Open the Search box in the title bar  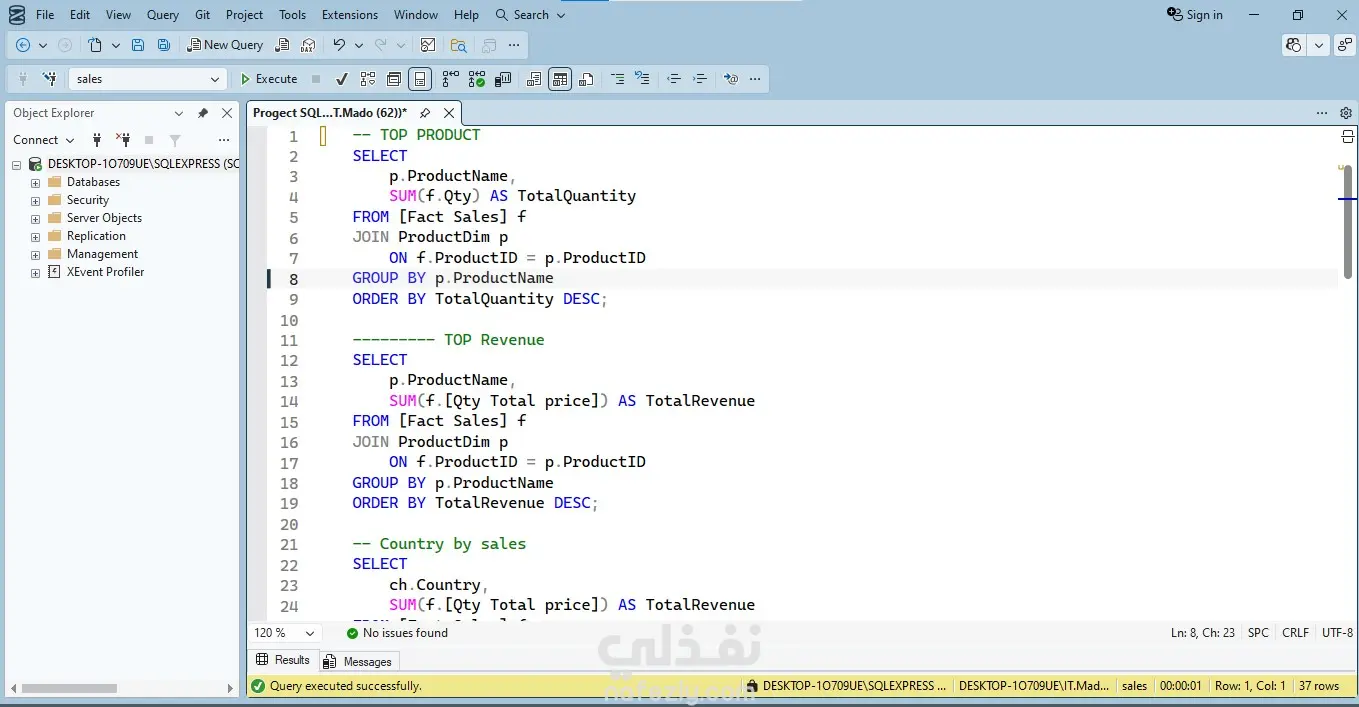pos(530,15)
